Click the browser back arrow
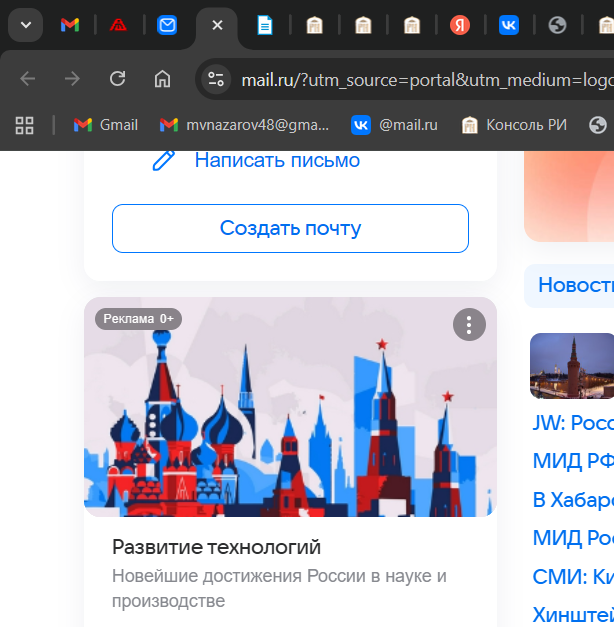 point(28,79)
